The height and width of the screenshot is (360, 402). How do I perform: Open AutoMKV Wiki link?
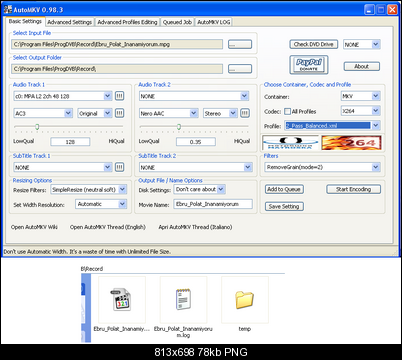coord(34,227)
